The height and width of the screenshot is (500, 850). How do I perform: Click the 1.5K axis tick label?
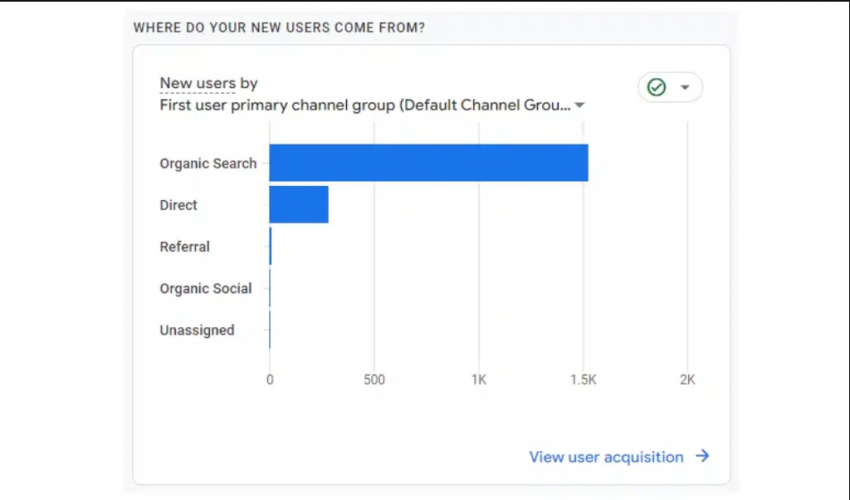pos(583,380)
